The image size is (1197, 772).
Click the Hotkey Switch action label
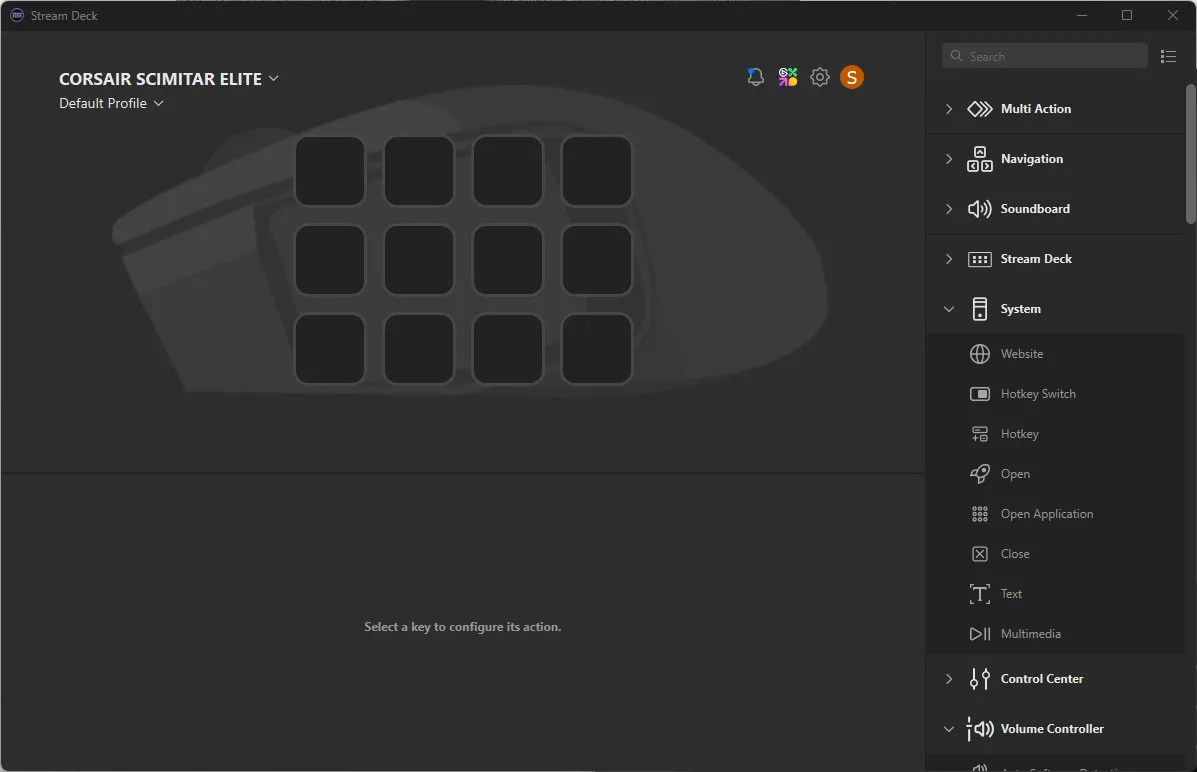tap(1038, 394)
